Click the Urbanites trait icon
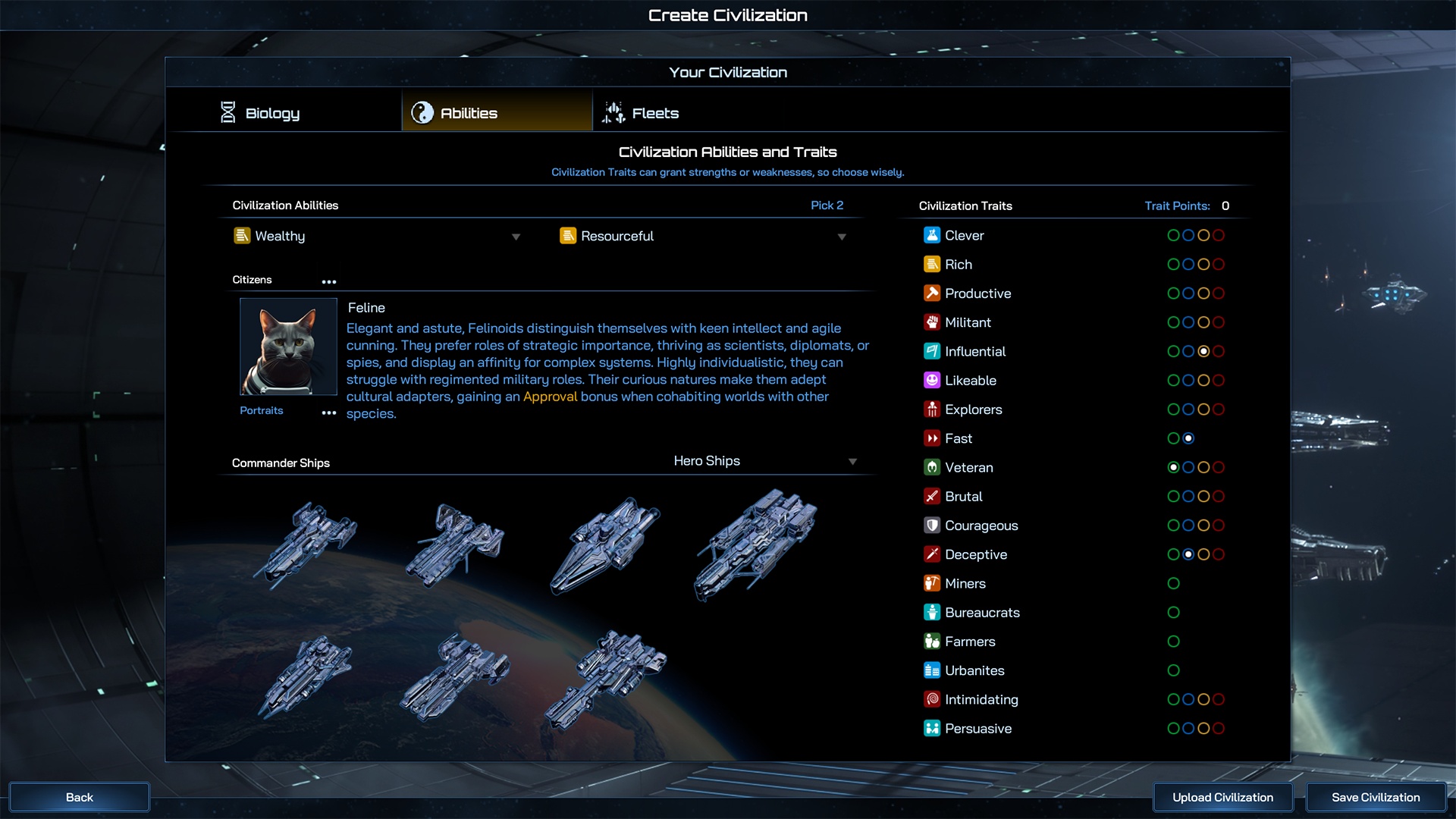The image size is (1456, 819). tap(932, 670)
